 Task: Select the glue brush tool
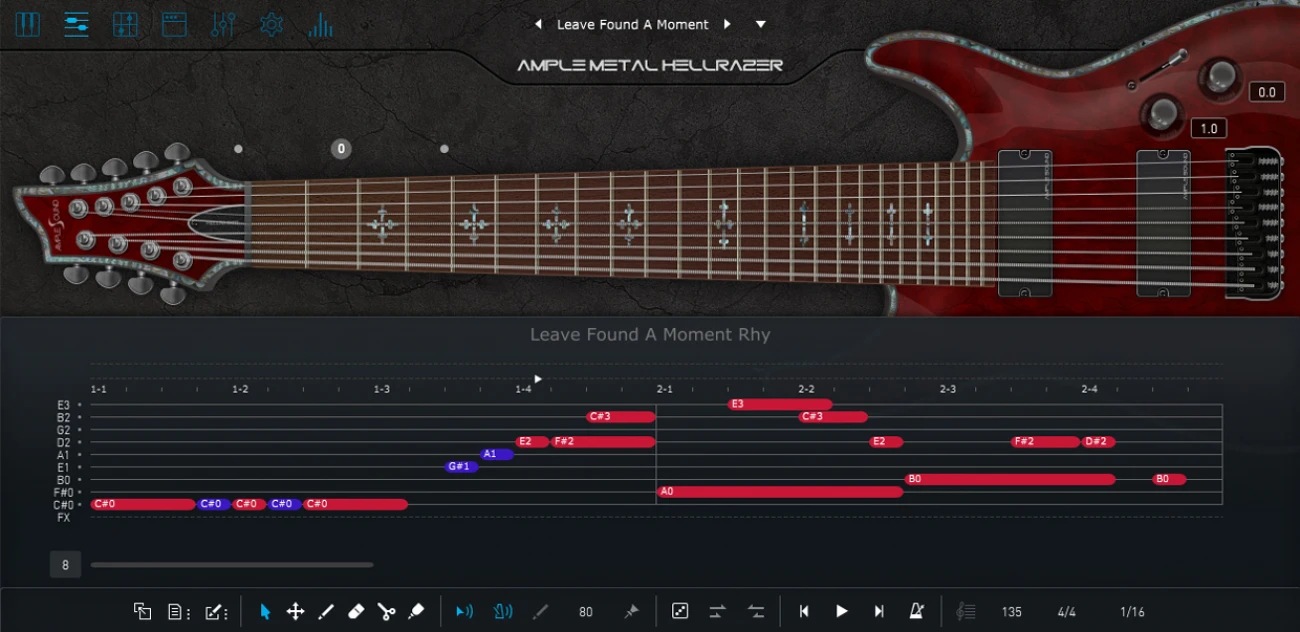click(417, 611)
